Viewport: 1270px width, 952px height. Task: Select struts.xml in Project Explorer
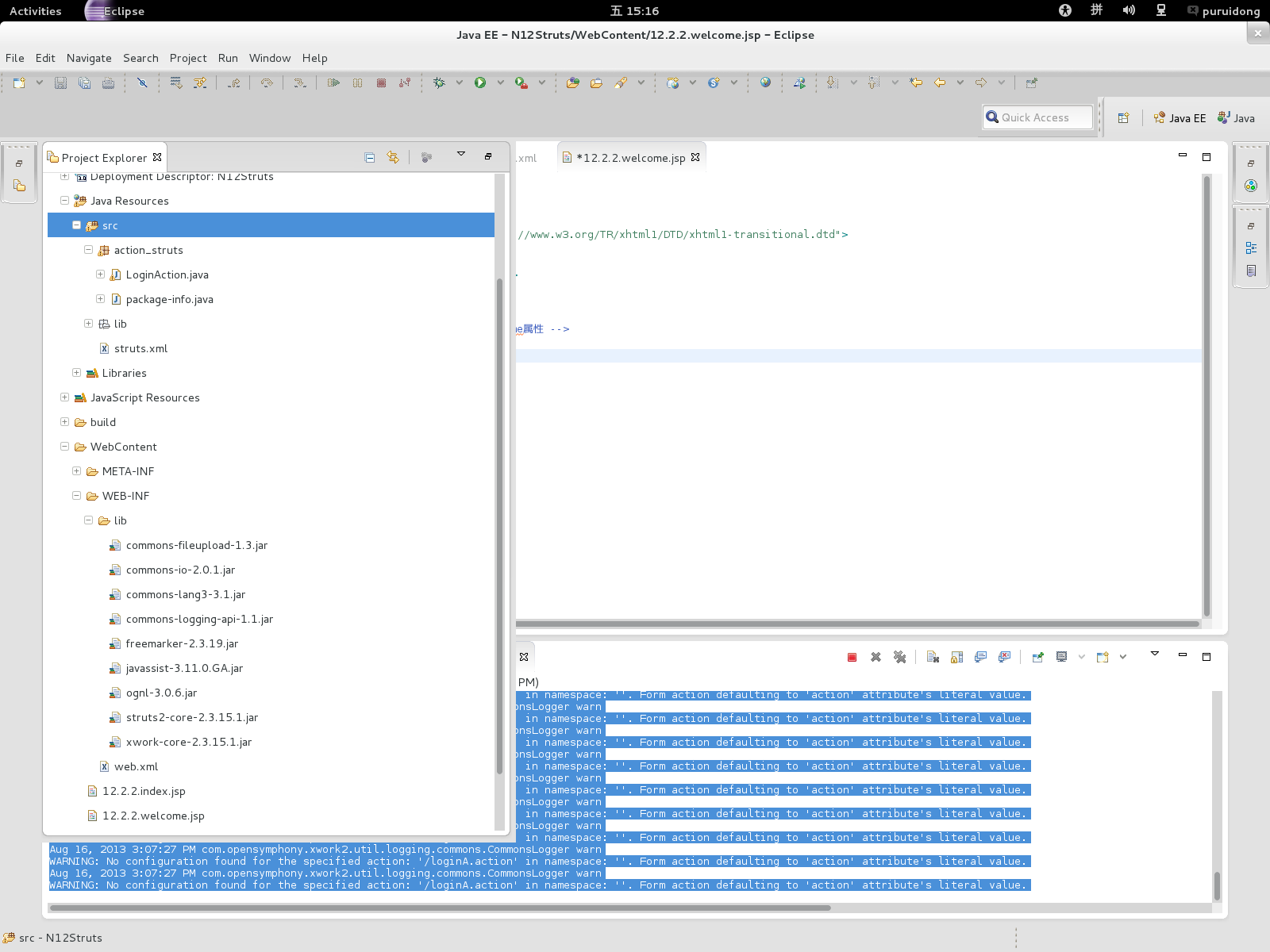click(140, 348)
